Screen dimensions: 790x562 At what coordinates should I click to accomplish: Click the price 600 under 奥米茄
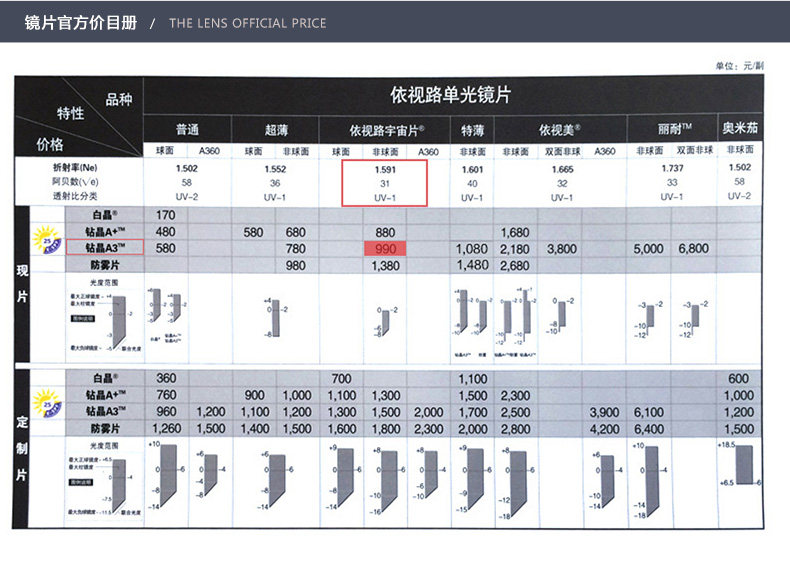pyautogui.click(x=738, y=379)
